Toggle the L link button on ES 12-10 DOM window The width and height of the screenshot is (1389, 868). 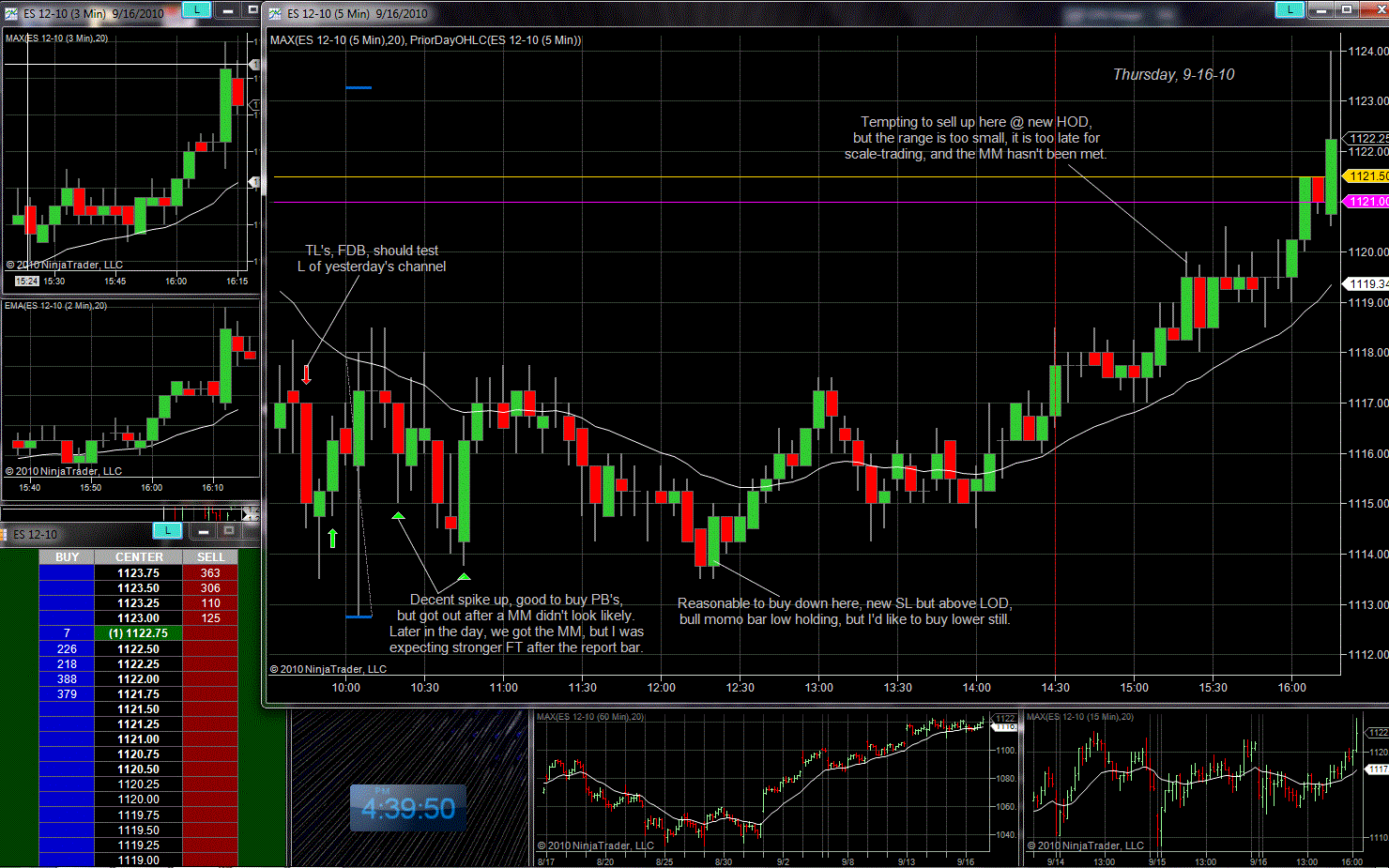(x=167, y=531)
